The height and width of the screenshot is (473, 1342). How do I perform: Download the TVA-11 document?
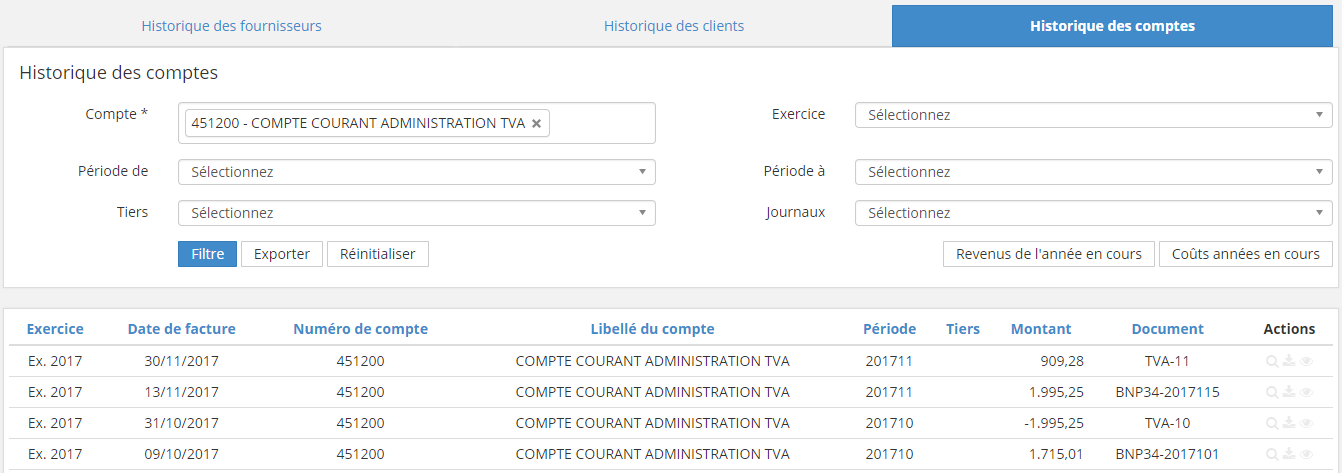1289,362
